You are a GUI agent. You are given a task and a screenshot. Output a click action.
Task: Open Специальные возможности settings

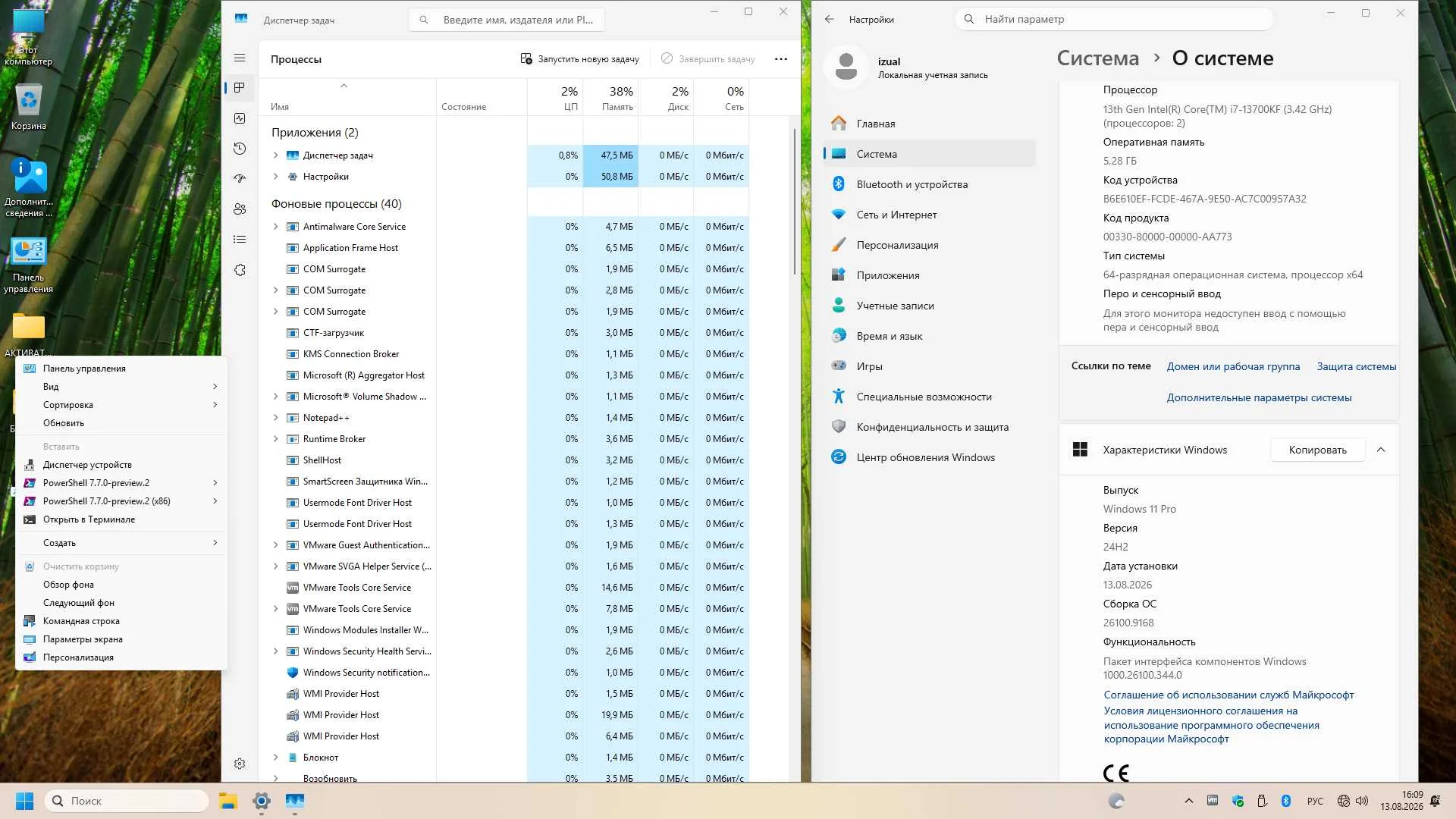pos(930,397)
